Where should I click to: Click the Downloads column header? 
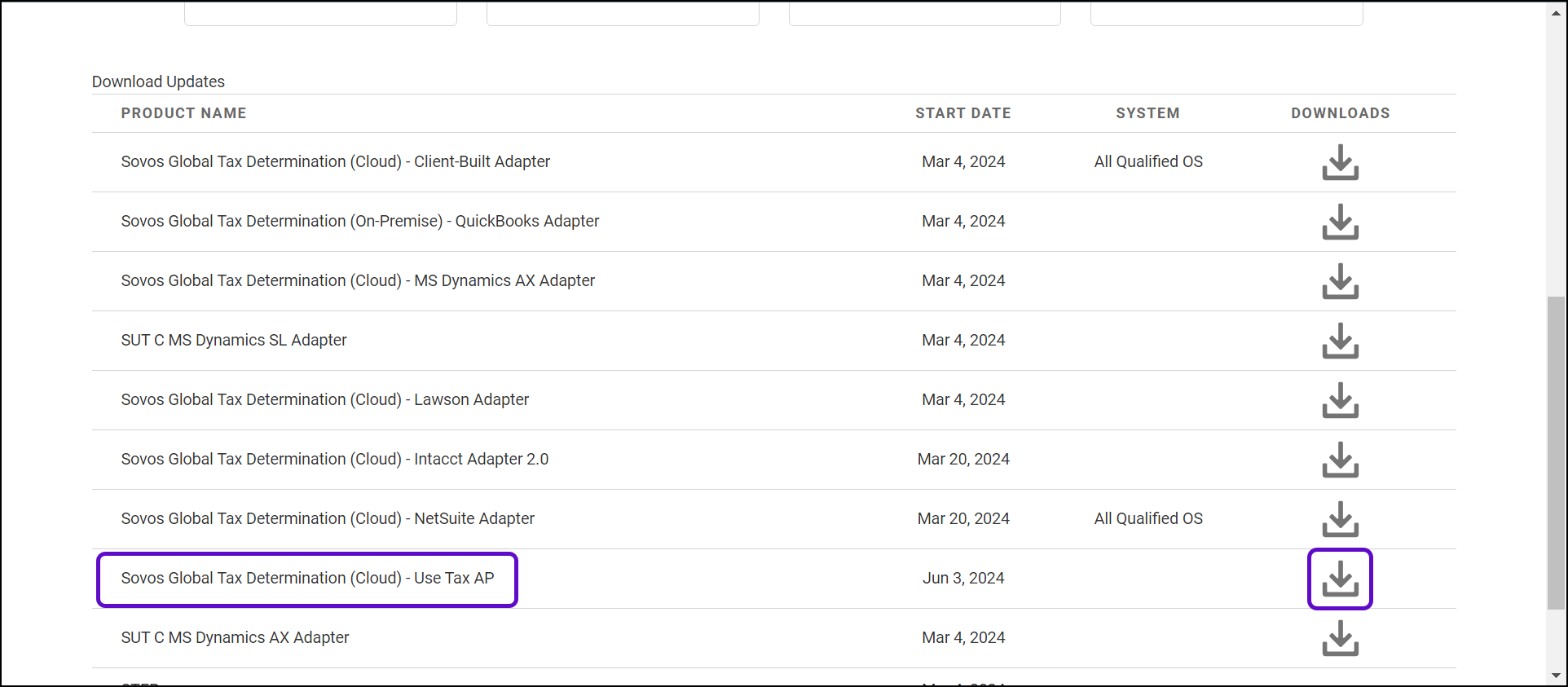click(1340, 113)
